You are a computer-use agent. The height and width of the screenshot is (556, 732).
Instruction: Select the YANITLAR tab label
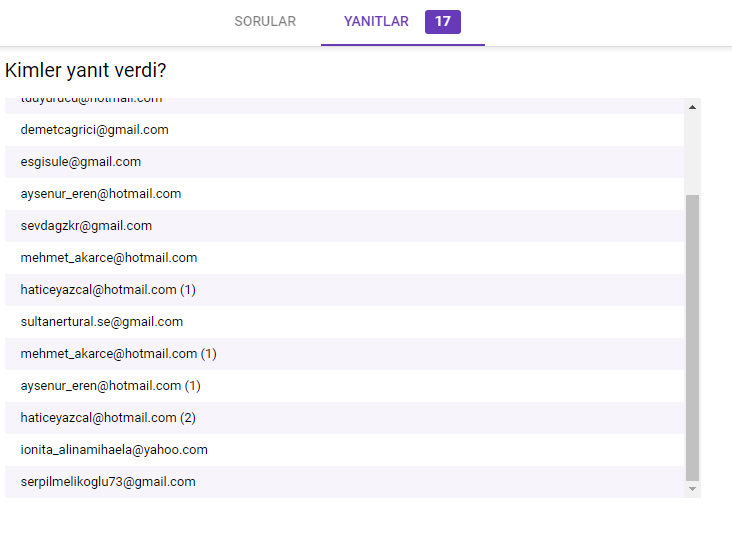(x=376, y=21)
